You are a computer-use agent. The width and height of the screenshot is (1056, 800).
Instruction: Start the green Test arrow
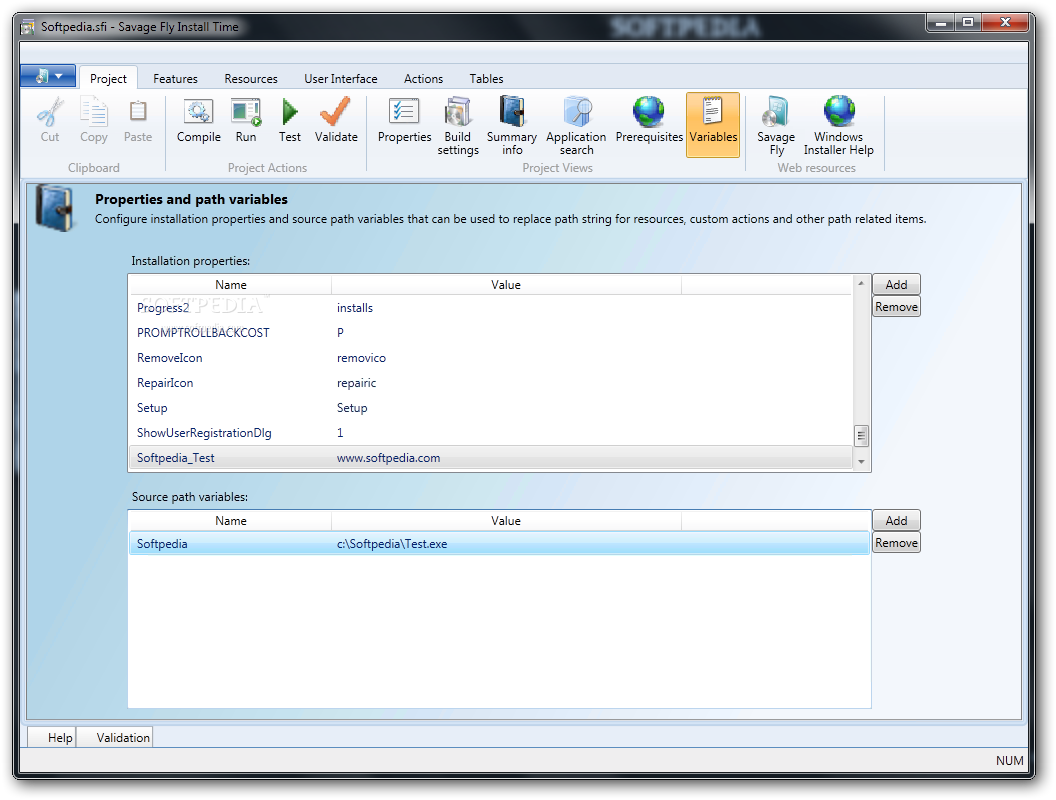(x=290, y=112)
